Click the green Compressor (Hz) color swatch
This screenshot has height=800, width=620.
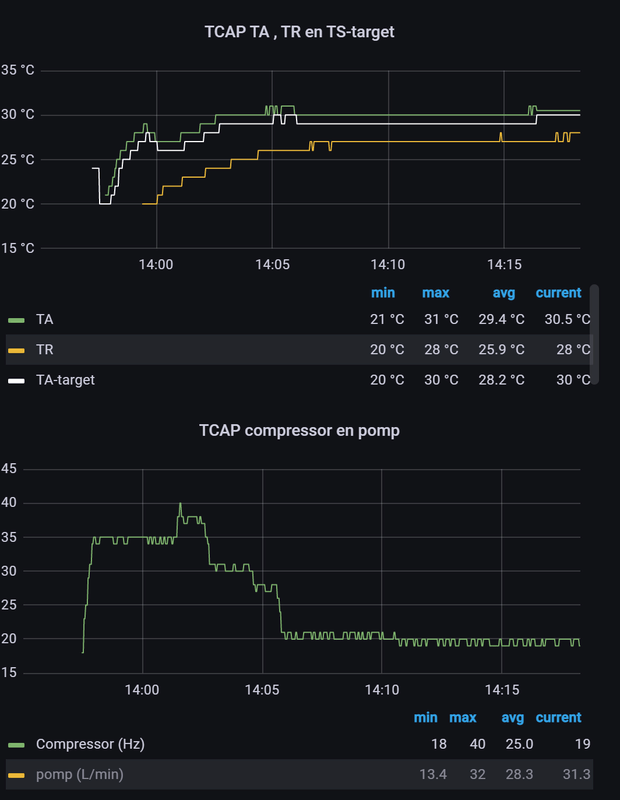coord(16,745)
